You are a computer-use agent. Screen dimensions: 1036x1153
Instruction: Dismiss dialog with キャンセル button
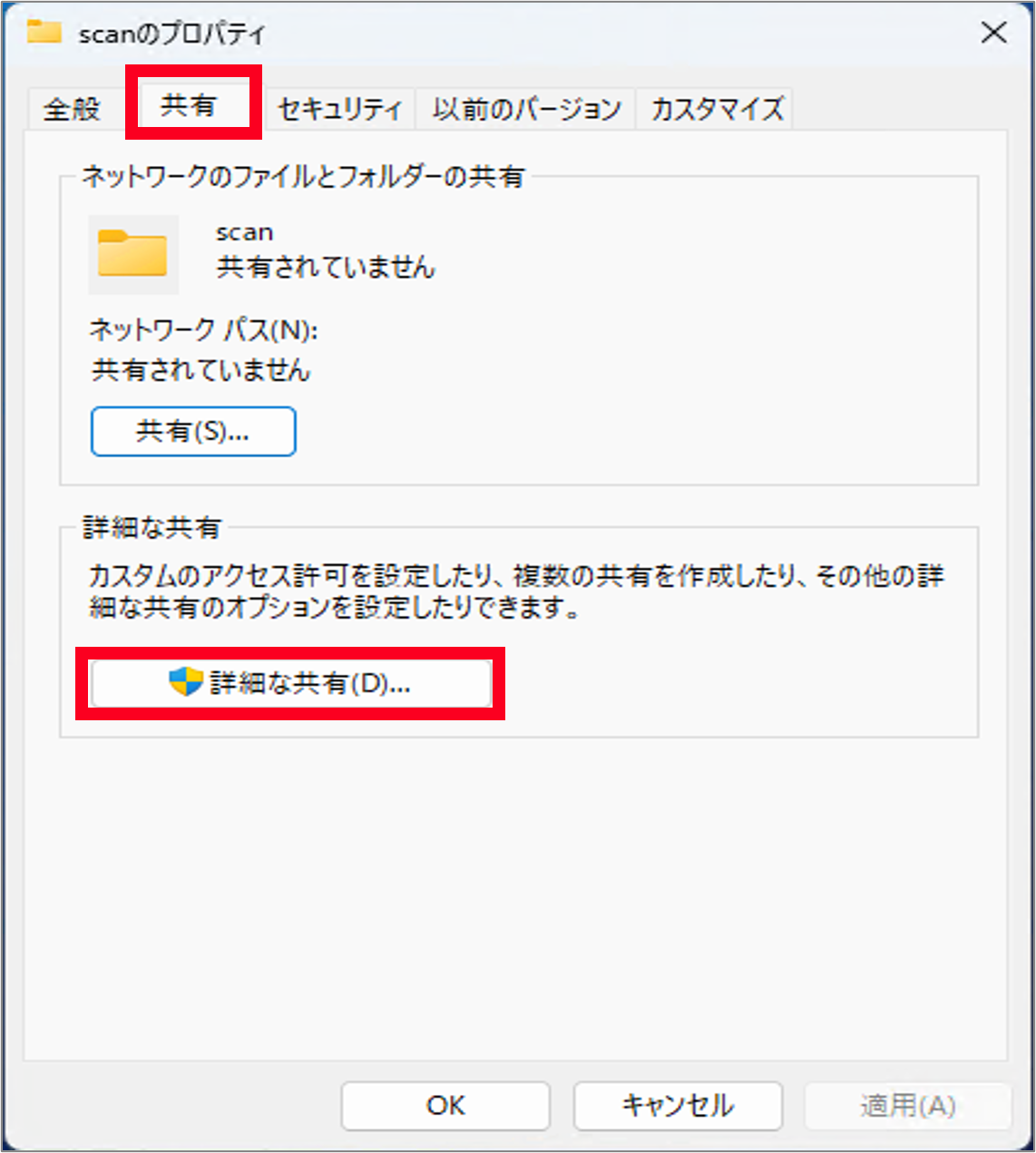(678, 1105)
